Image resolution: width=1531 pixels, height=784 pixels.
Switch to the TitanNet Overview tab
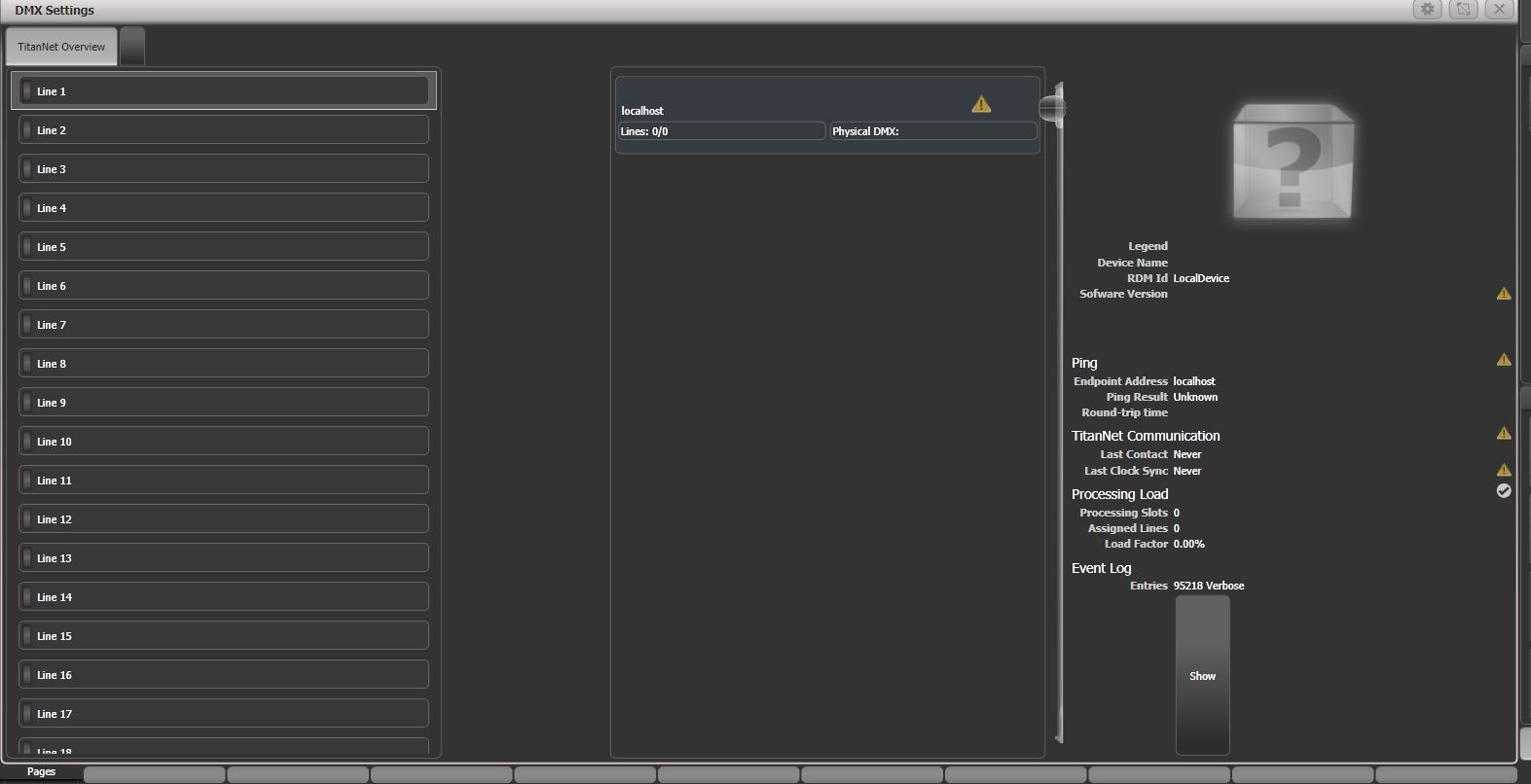tap(61, 47)
